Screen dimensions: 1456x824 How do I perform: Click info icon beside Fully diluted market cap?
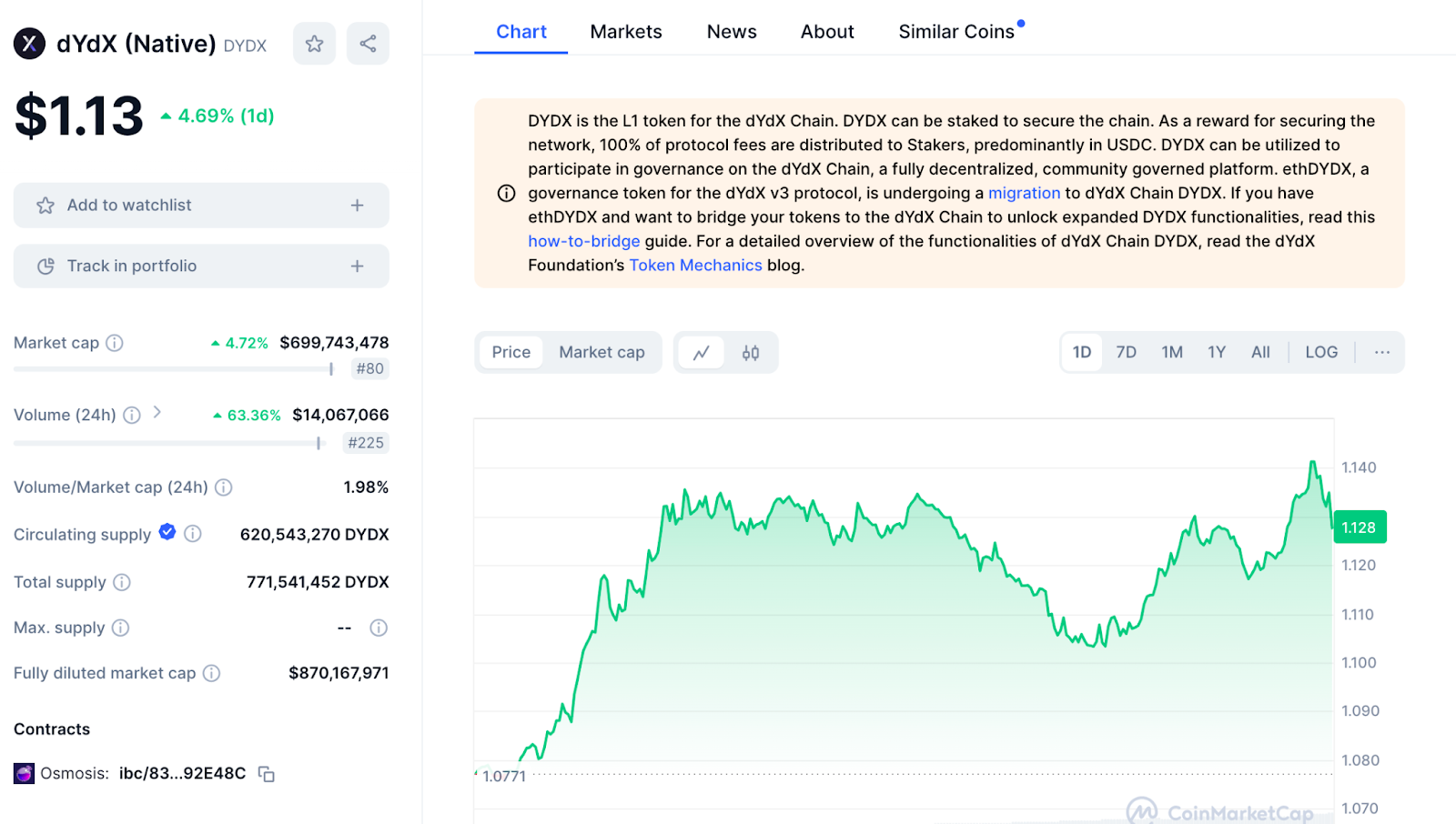click(x=211, y=673)
